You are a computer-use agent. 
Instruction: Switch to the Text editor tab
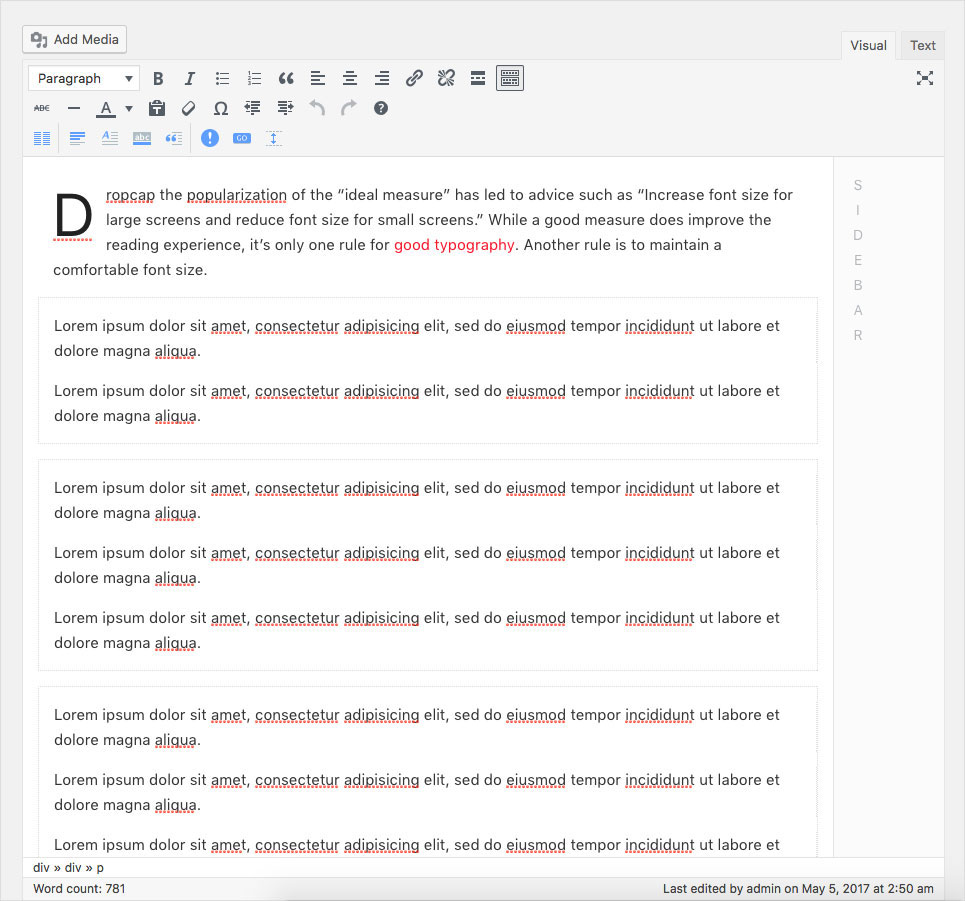coord(922,45)
